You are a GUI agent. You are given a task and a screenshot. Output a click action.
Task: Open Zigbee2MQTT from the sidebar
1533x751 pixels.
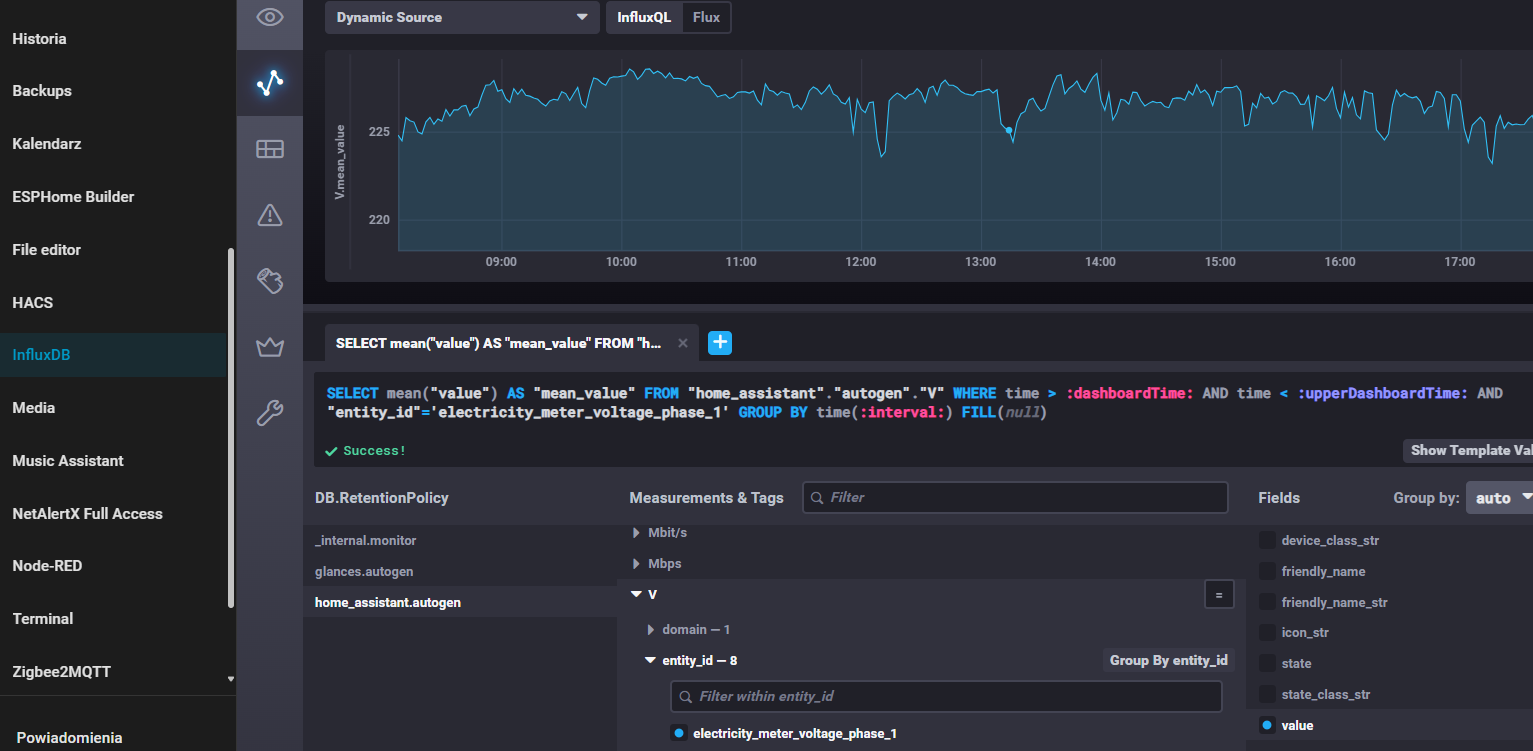pos(61,672)
